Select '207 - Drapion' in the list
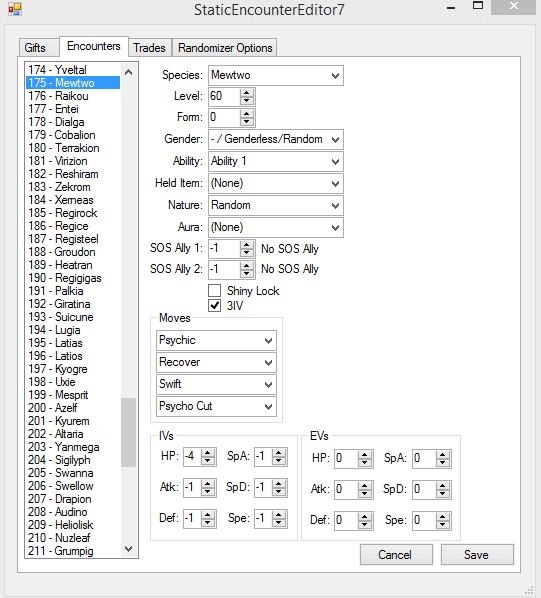 click(73, 499)
